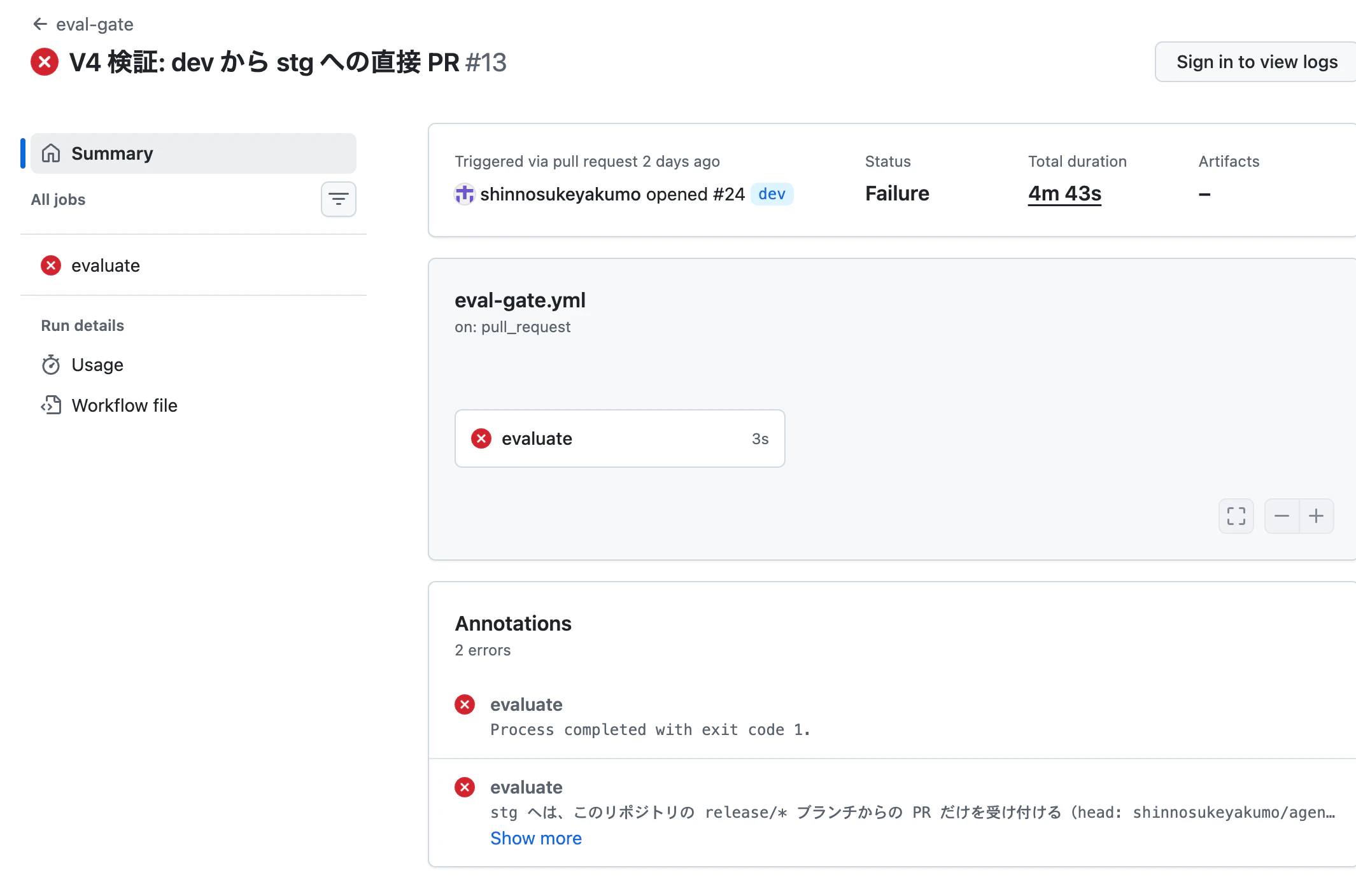Open the evaluate job node in graph
The image size is (1356, 896).
pos(620,438)
